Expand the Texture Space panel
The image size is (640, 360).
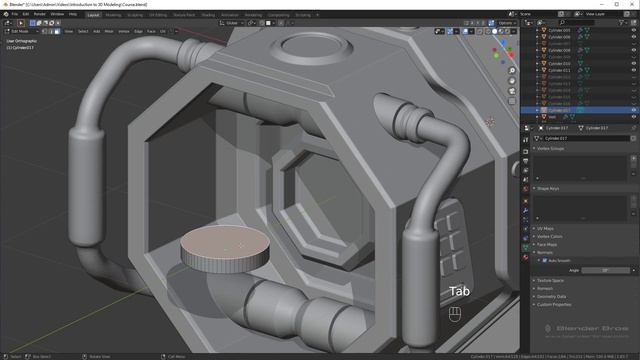pos(550,281)
